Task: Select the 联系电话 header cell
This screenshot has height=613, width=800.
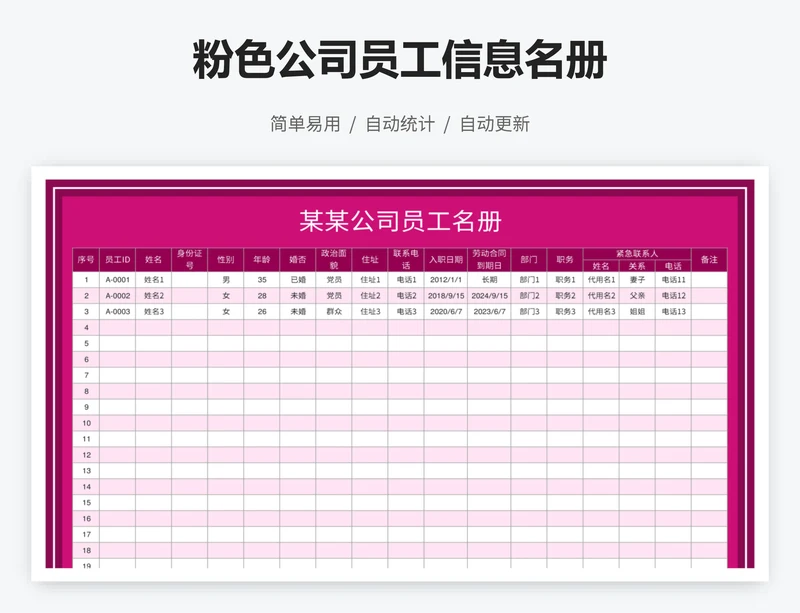Action: (x=406, y=260)
